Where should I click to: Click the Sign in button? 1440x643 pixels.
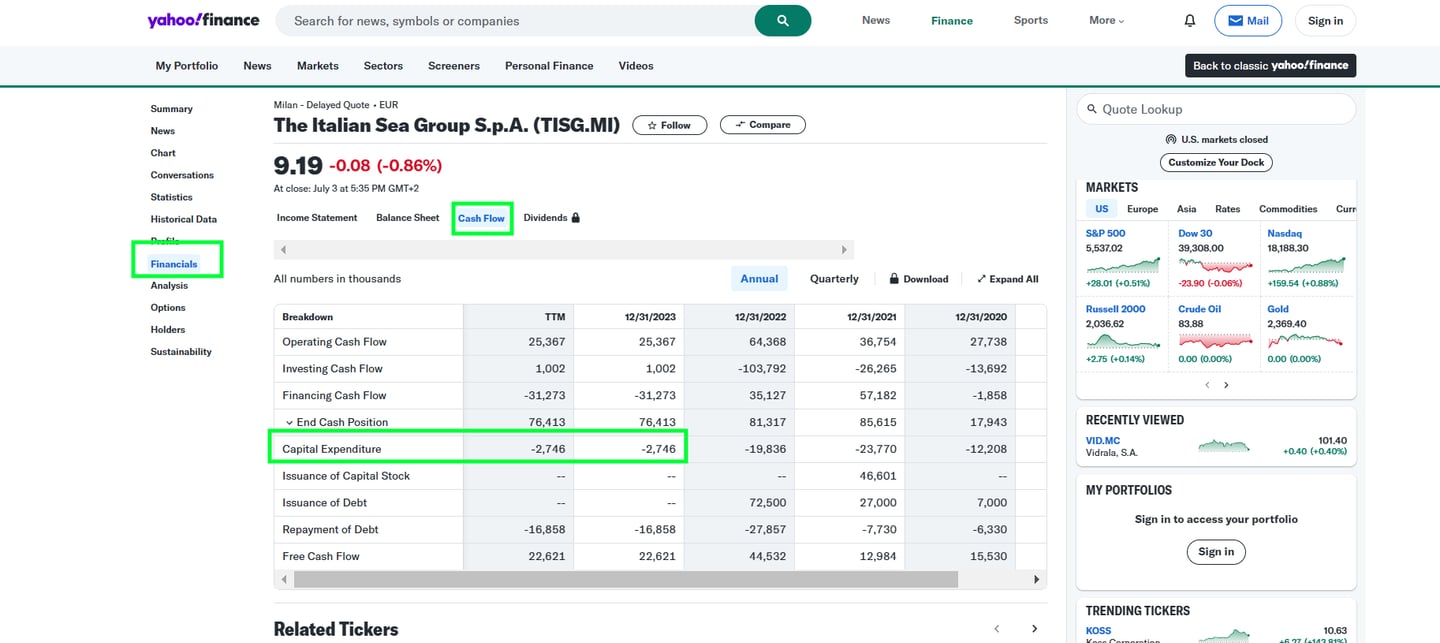(1324, 20)
